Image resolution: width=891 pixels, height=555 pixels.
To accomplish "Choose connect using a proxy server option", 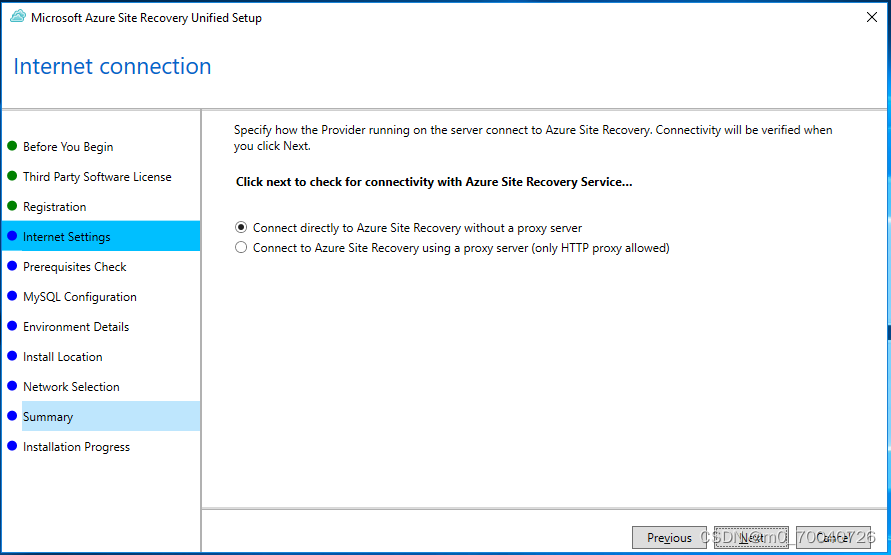I will coord(452,248).
